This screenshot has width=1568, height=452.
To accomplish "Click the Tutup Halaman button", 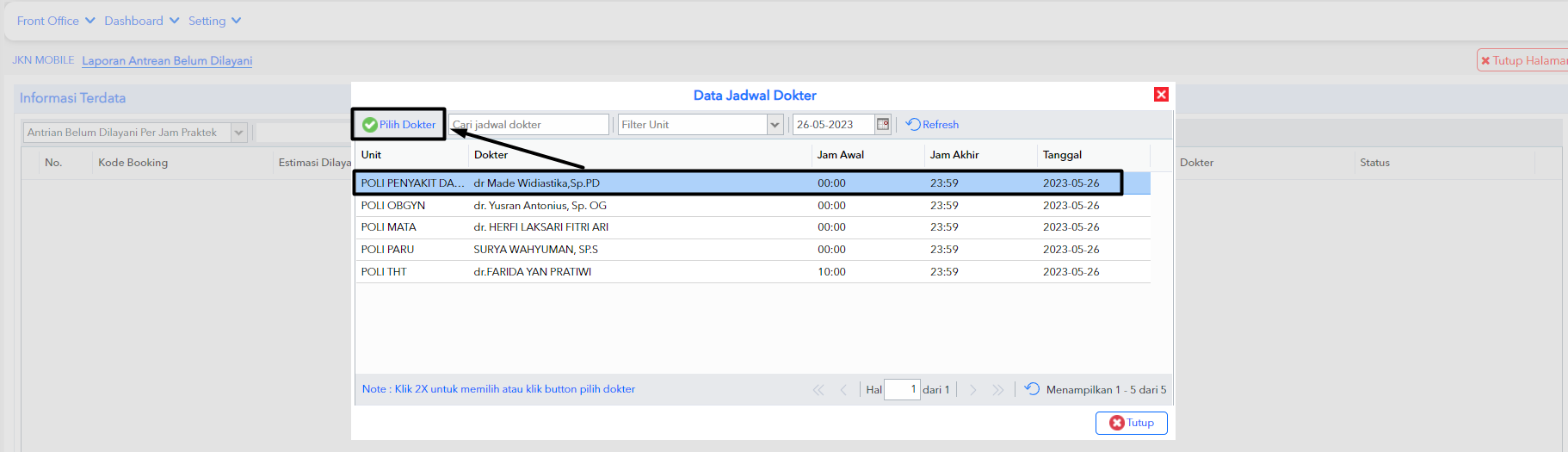I will click(x=1522, y=60).
